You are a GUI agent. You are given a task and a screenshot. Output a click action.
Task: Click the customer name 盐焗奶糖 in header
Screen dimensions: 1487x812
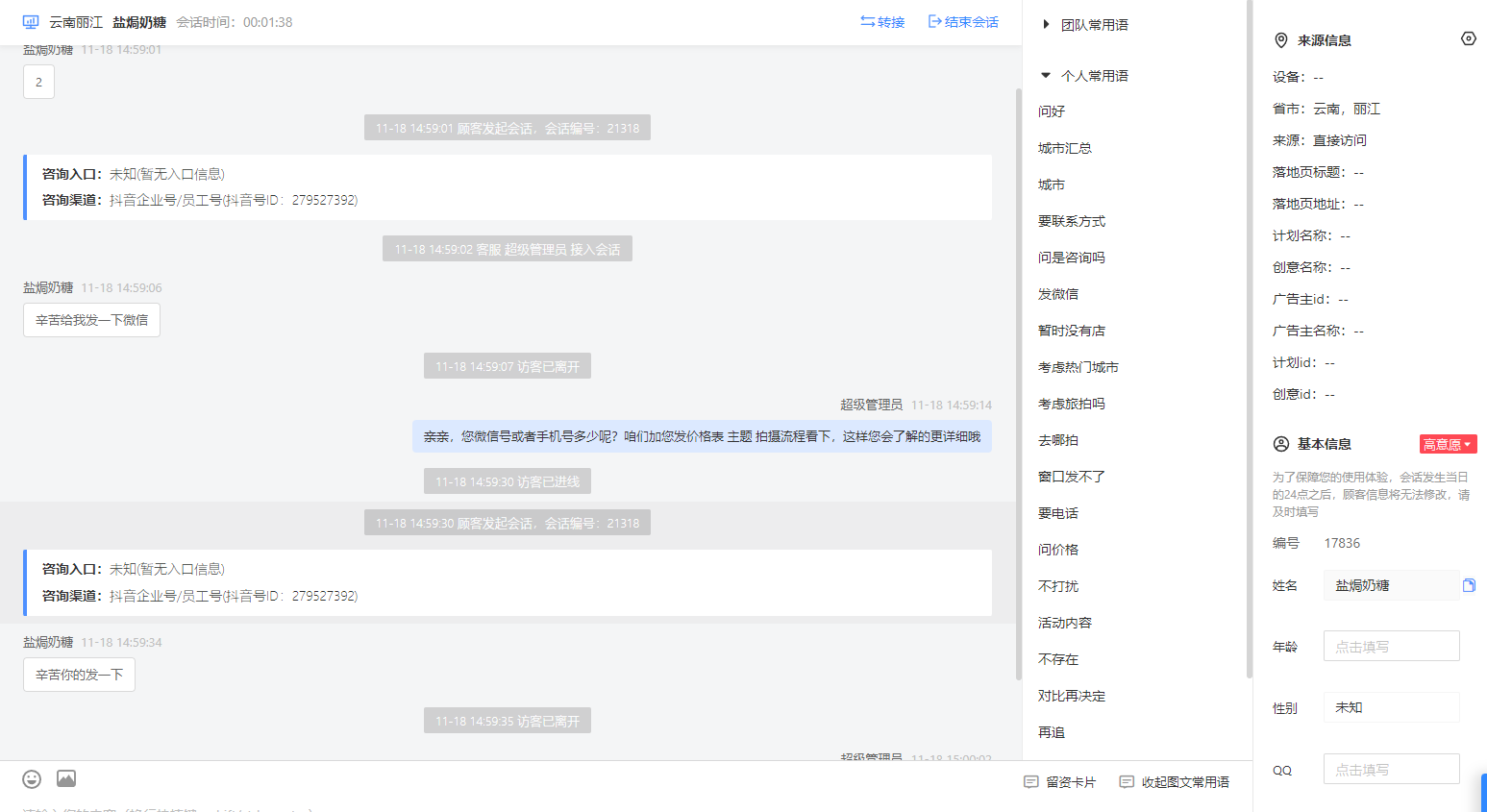139,22
